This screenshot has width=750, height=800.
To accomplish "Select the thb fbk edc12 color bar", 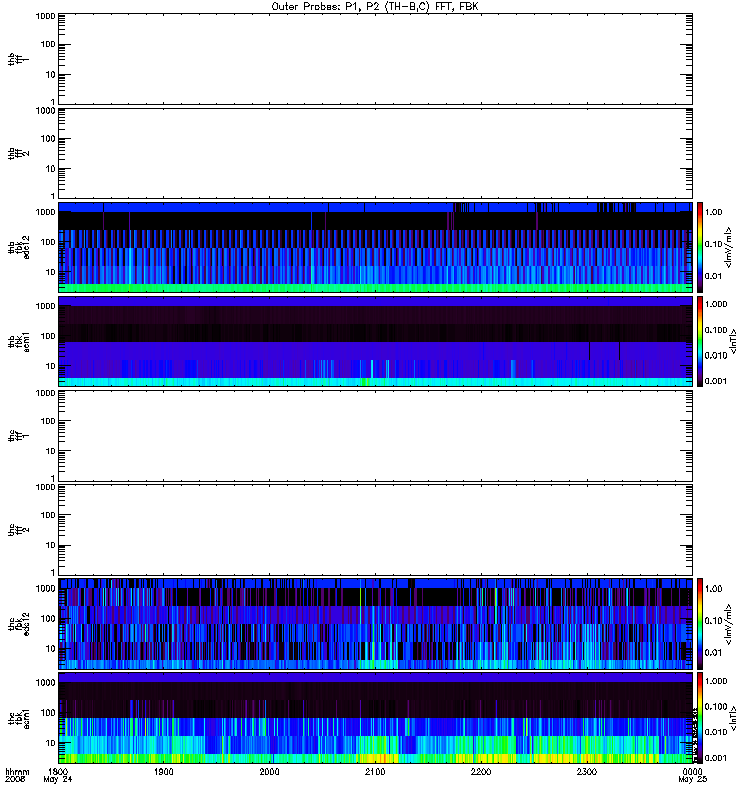I will click(x=700, y=247).
